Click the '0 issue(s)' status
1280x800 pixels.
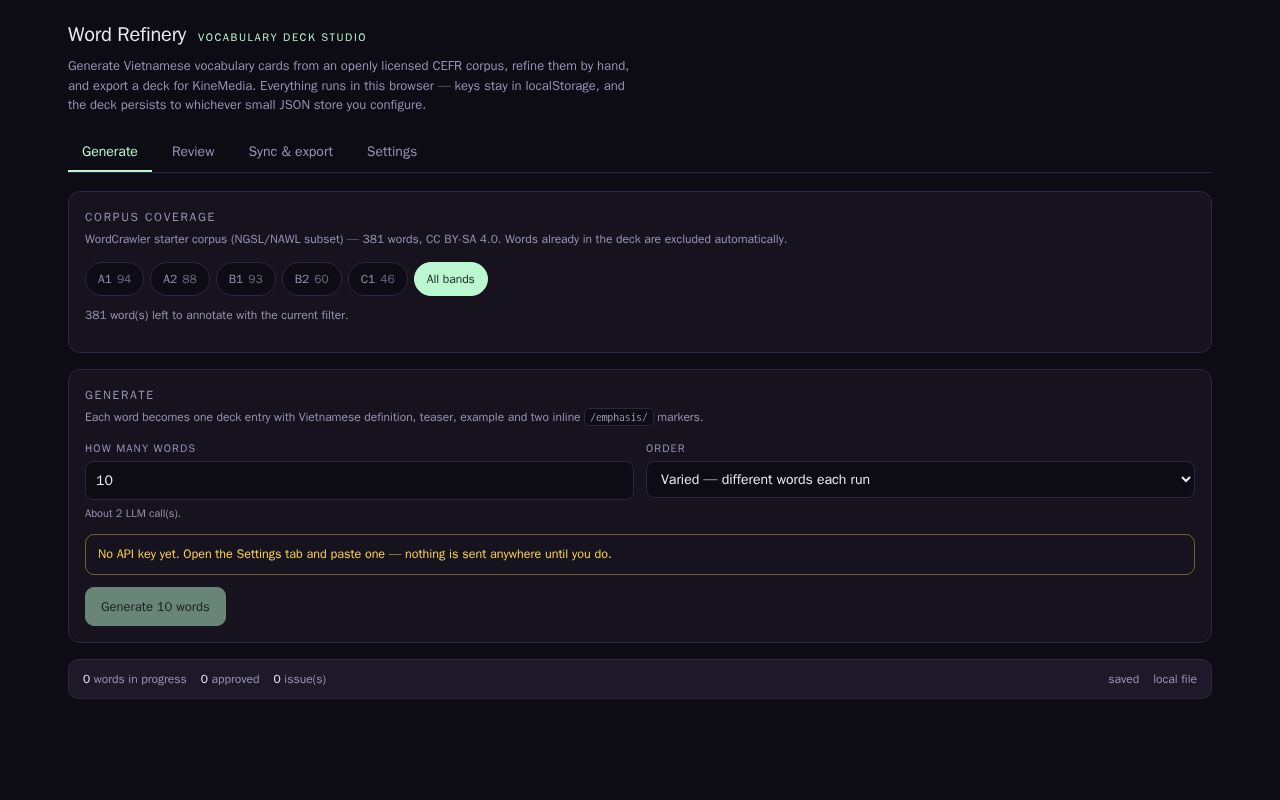(300, 679)
